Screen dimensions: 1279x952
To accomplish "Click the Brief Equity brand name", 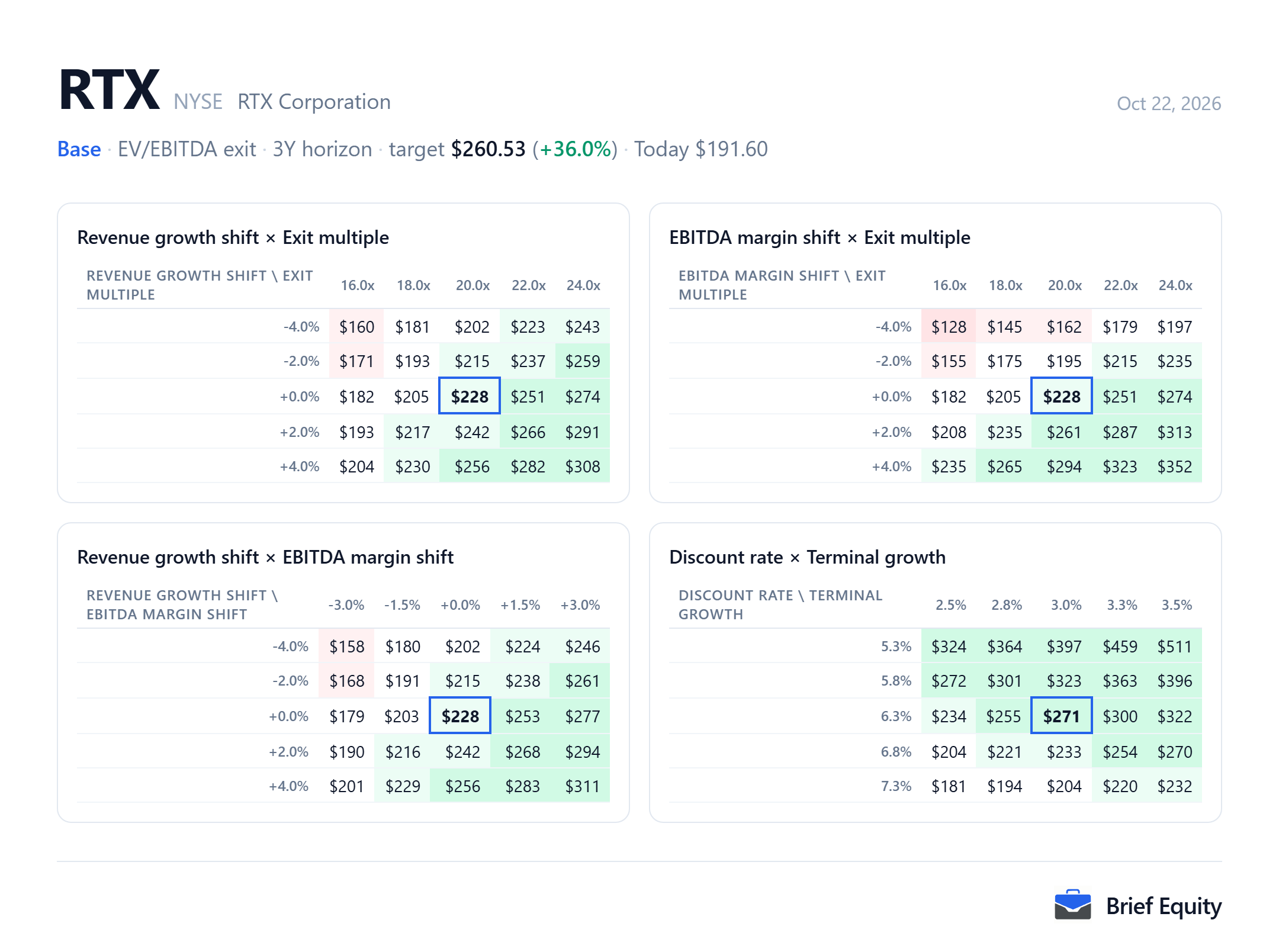I will pyautogui.click(x=1164, y=906).
